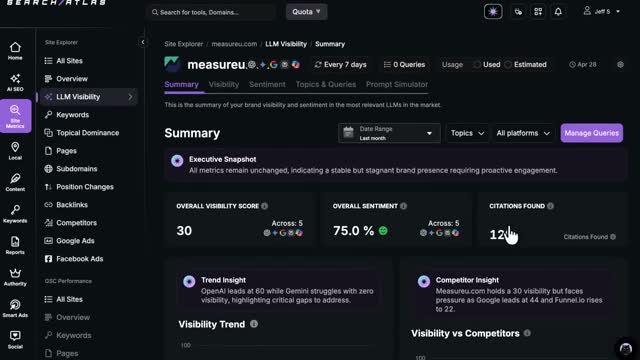The height and width of the screenshot is (360, 640).
Task: Click the 75.0 % sentiment value
Action: click(x=353, y=231)
